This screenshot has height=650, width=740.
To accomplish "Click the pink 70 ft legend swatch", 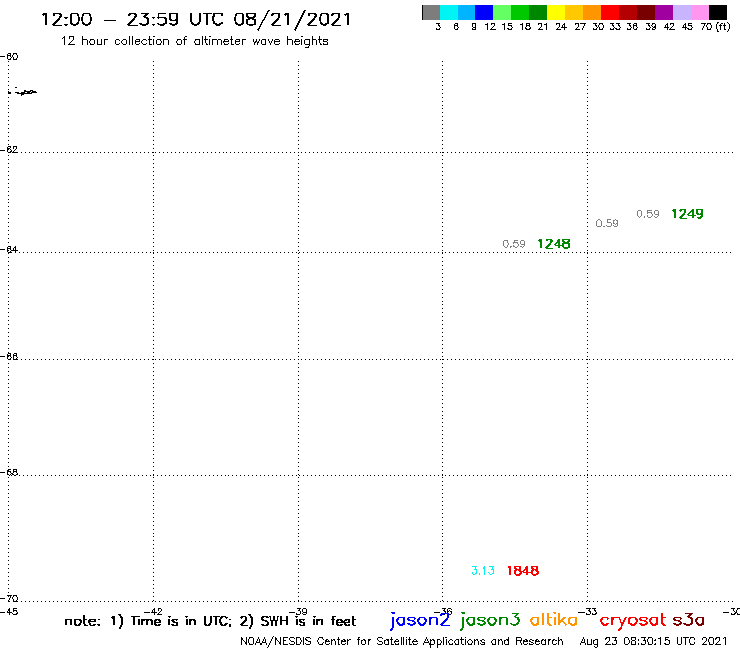I will [x=700, y=12].
